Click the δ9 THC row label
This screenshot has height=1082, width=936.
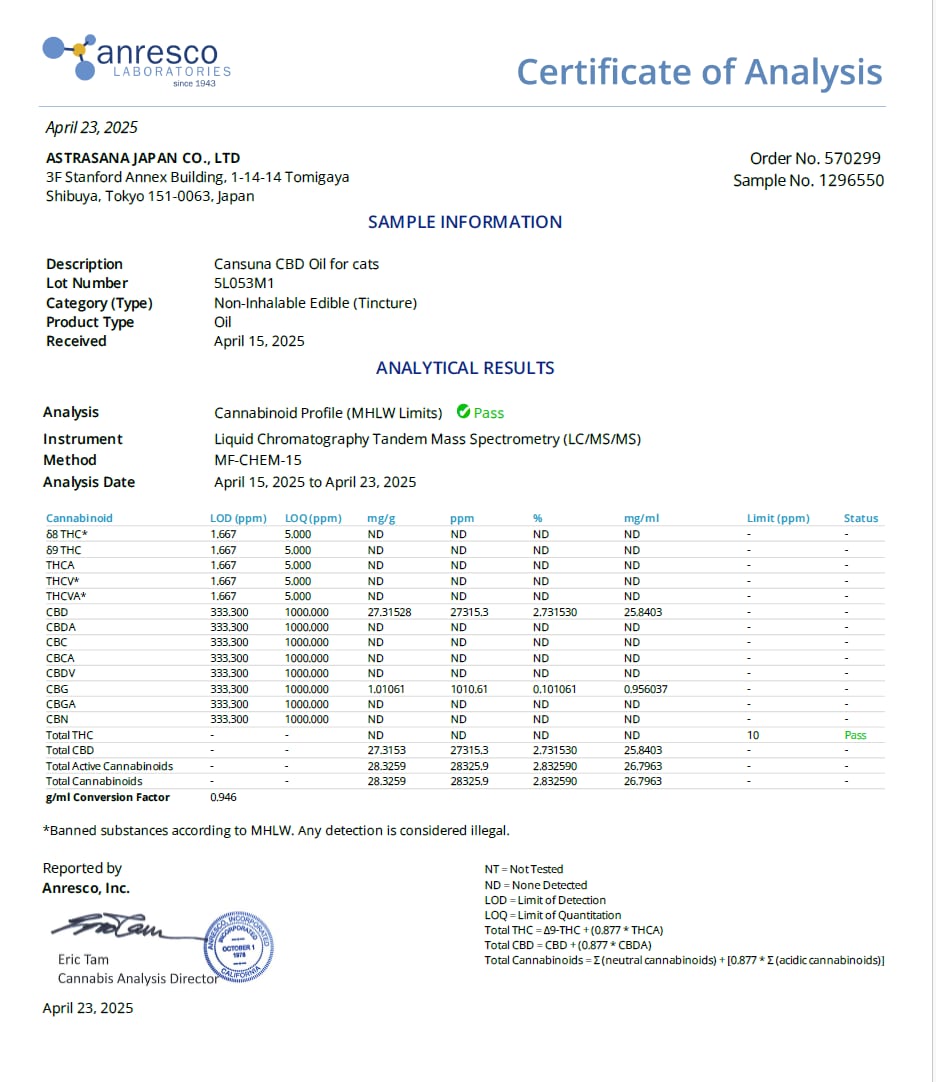pyautogui.click(x=64, y=550)
